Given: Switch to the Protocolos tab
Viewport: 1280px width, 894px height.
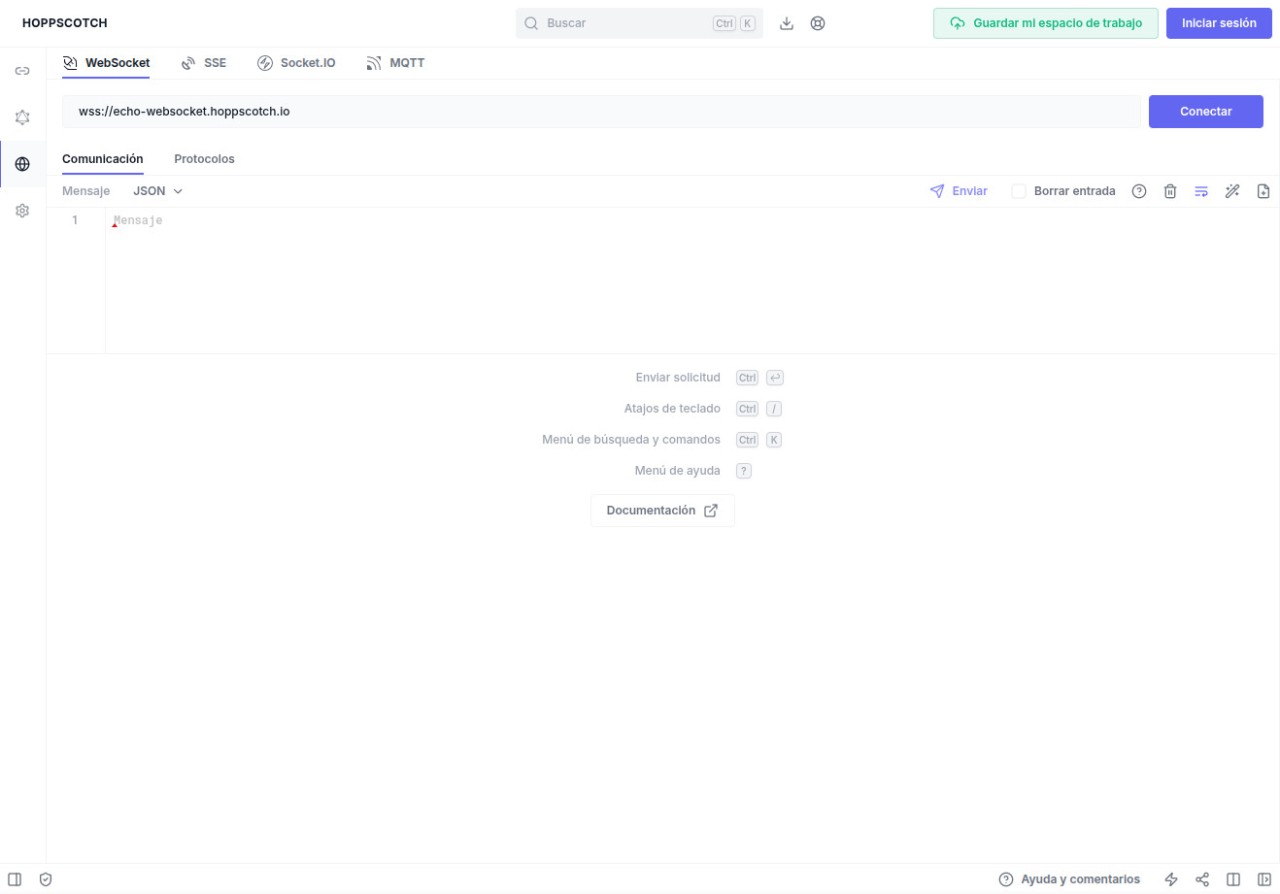Looking at the screenshot, I should (204, 159).
